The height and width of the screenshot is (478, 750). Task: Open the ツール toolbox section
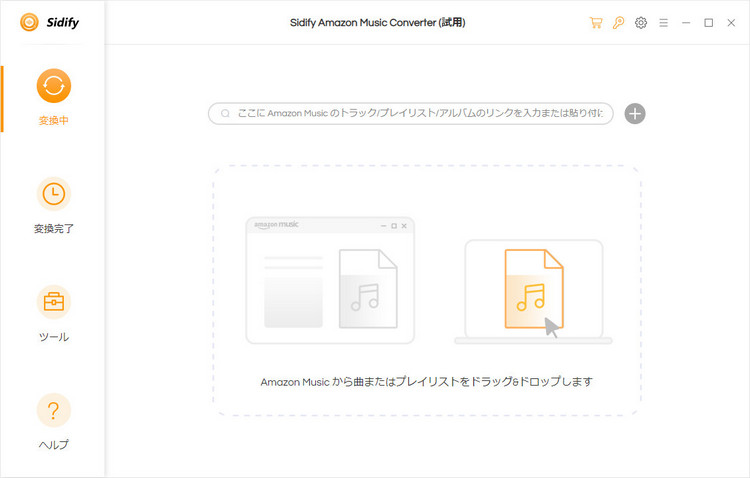point(54,313)
